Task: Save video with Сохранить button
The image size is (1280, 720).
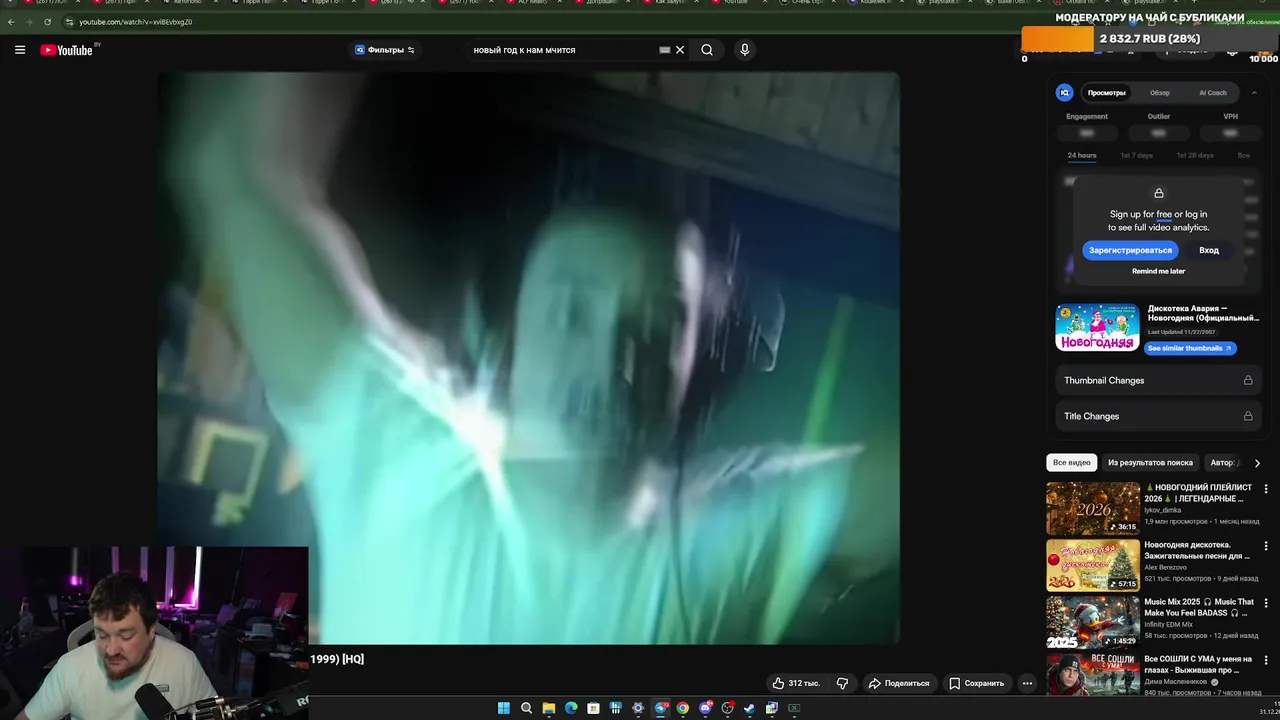Action: 976,683
